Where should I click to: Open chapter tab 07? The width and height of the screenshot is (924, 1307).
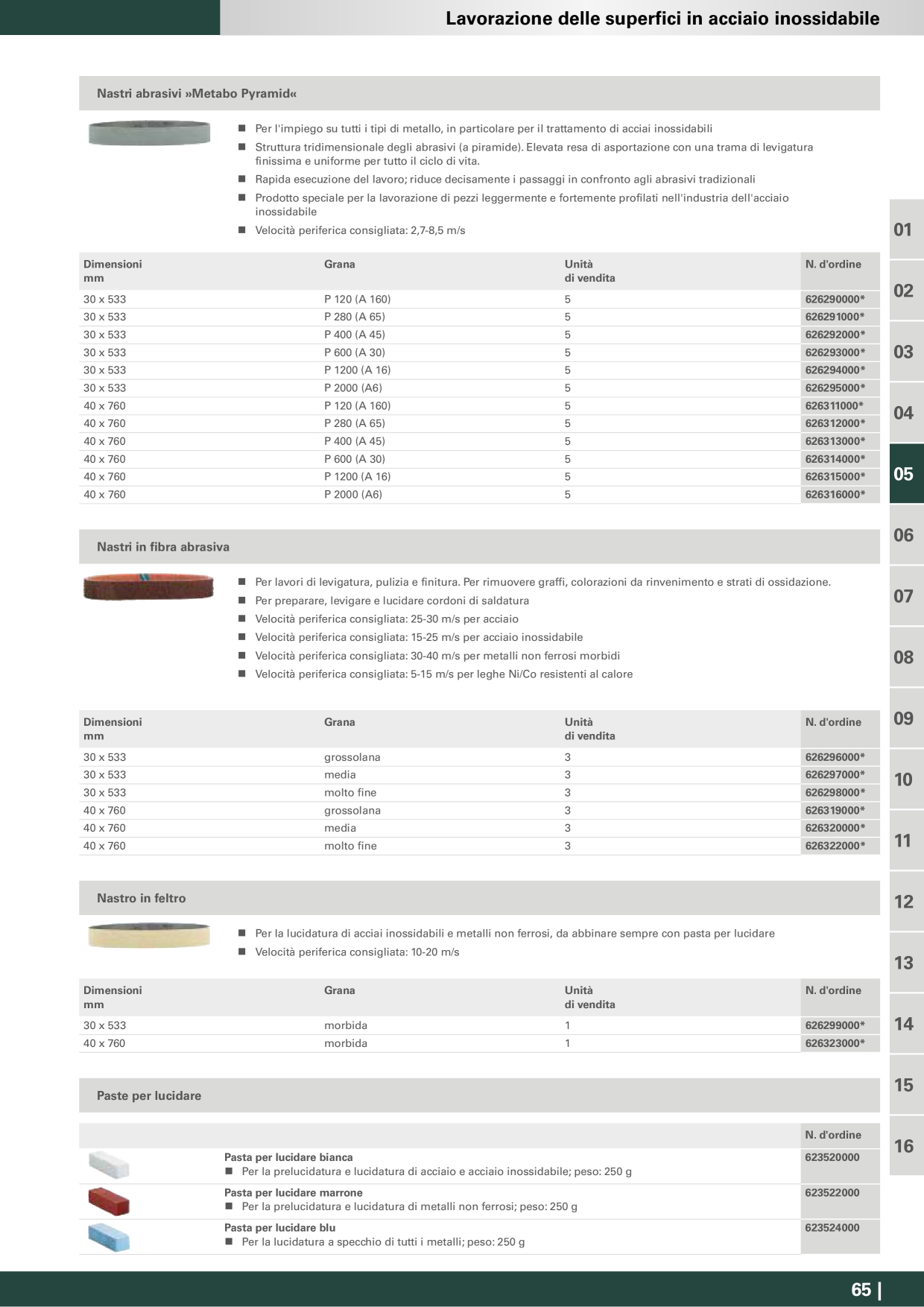[906, 596]
